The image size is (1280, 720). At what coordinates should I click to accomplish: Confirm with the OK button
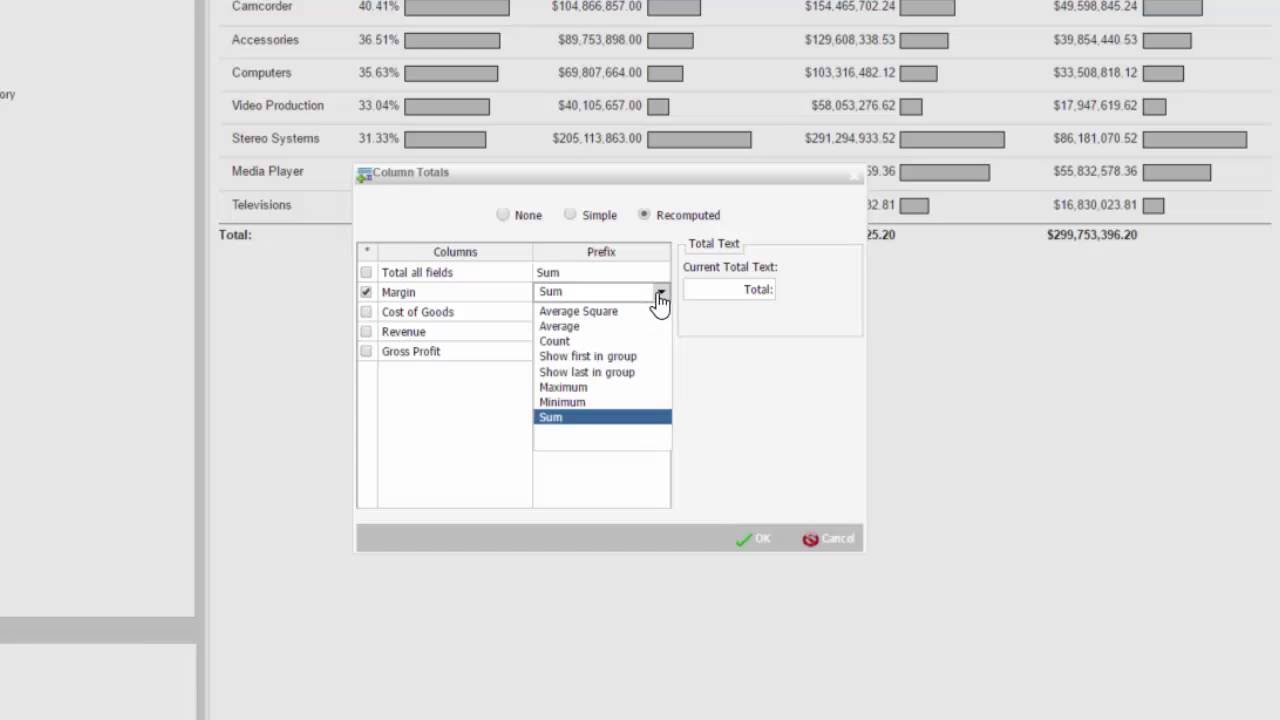pyautogui.click(x=753, y=539)
